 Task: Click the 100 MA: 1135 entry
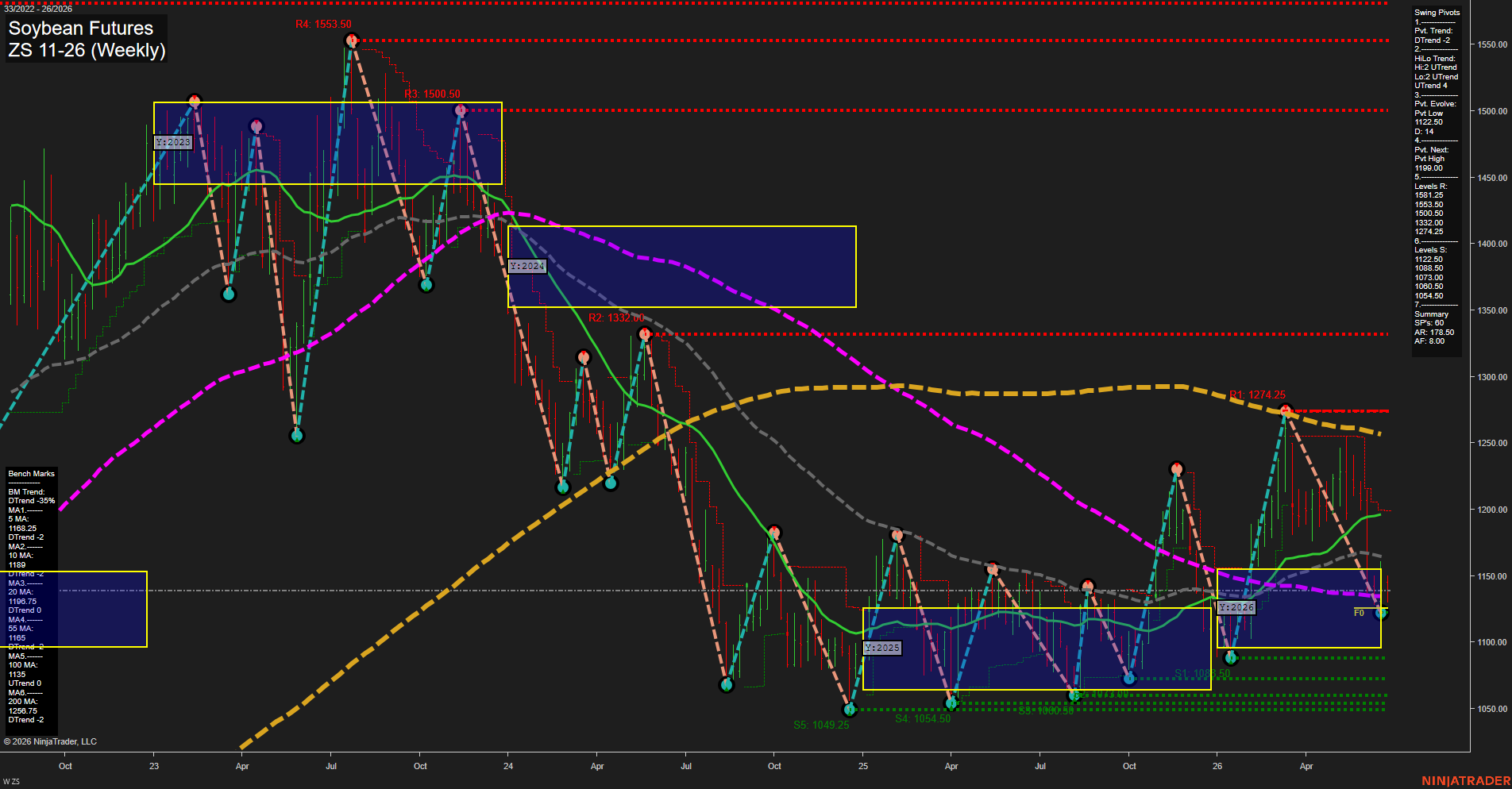(x=23, y=670)
